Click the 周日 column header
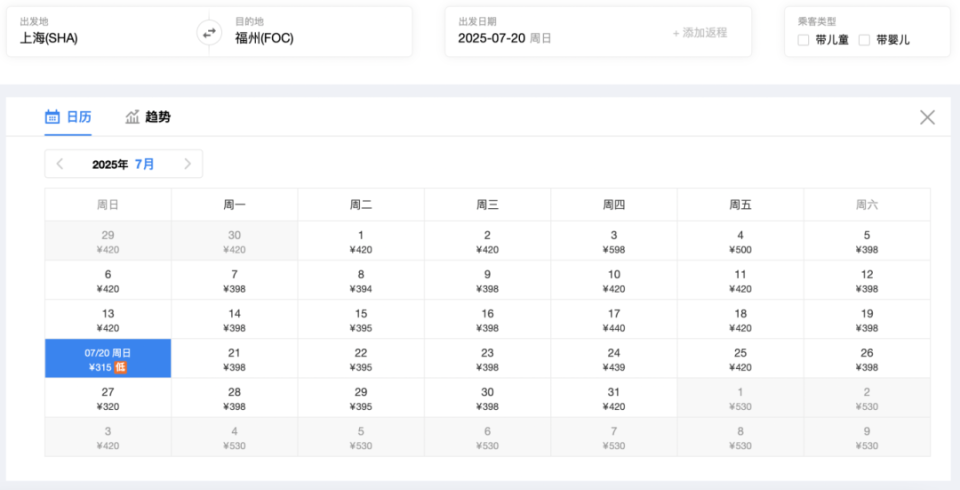Screen dimensions: 960x490 point(108,205)
